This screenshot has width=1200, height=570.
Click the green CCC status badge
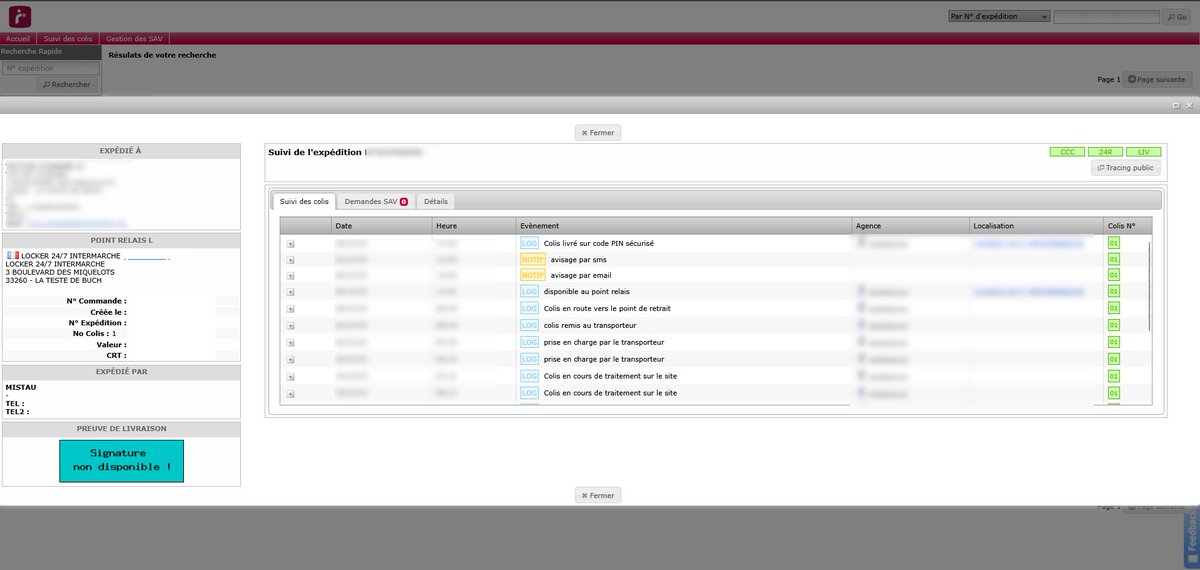[1067, 152]
